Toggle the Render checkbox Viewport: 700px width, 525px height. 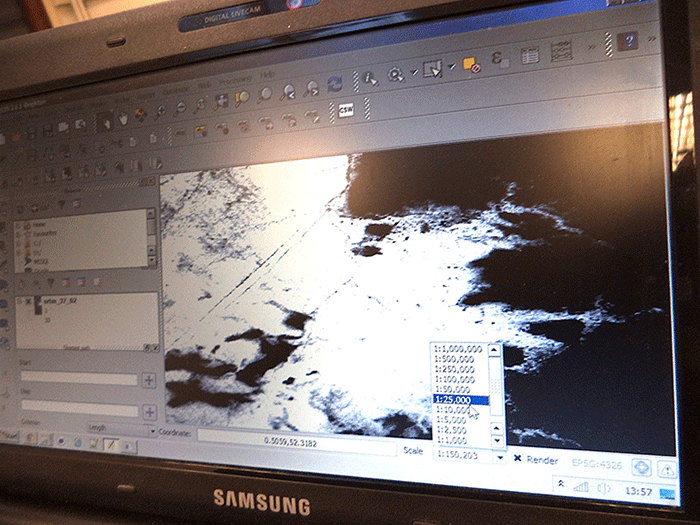tap(517, 458)
